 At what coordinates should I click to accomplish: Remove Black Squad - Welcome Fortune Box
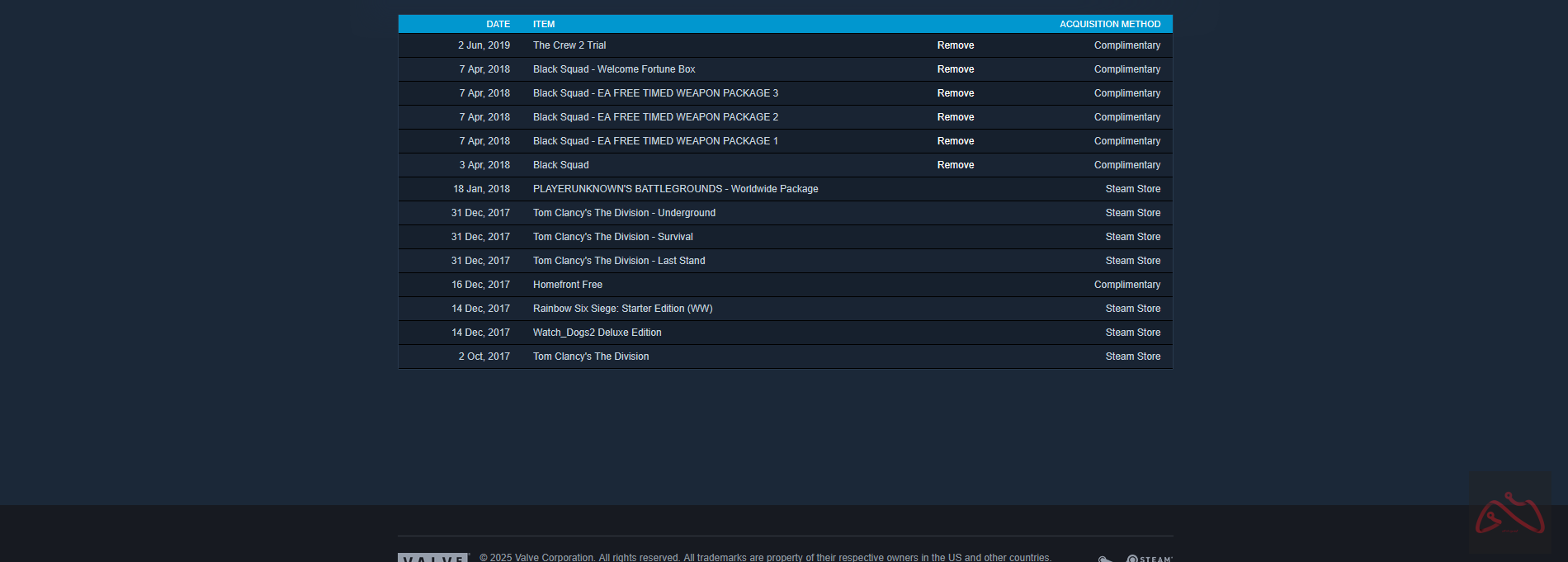coord(955,69)
